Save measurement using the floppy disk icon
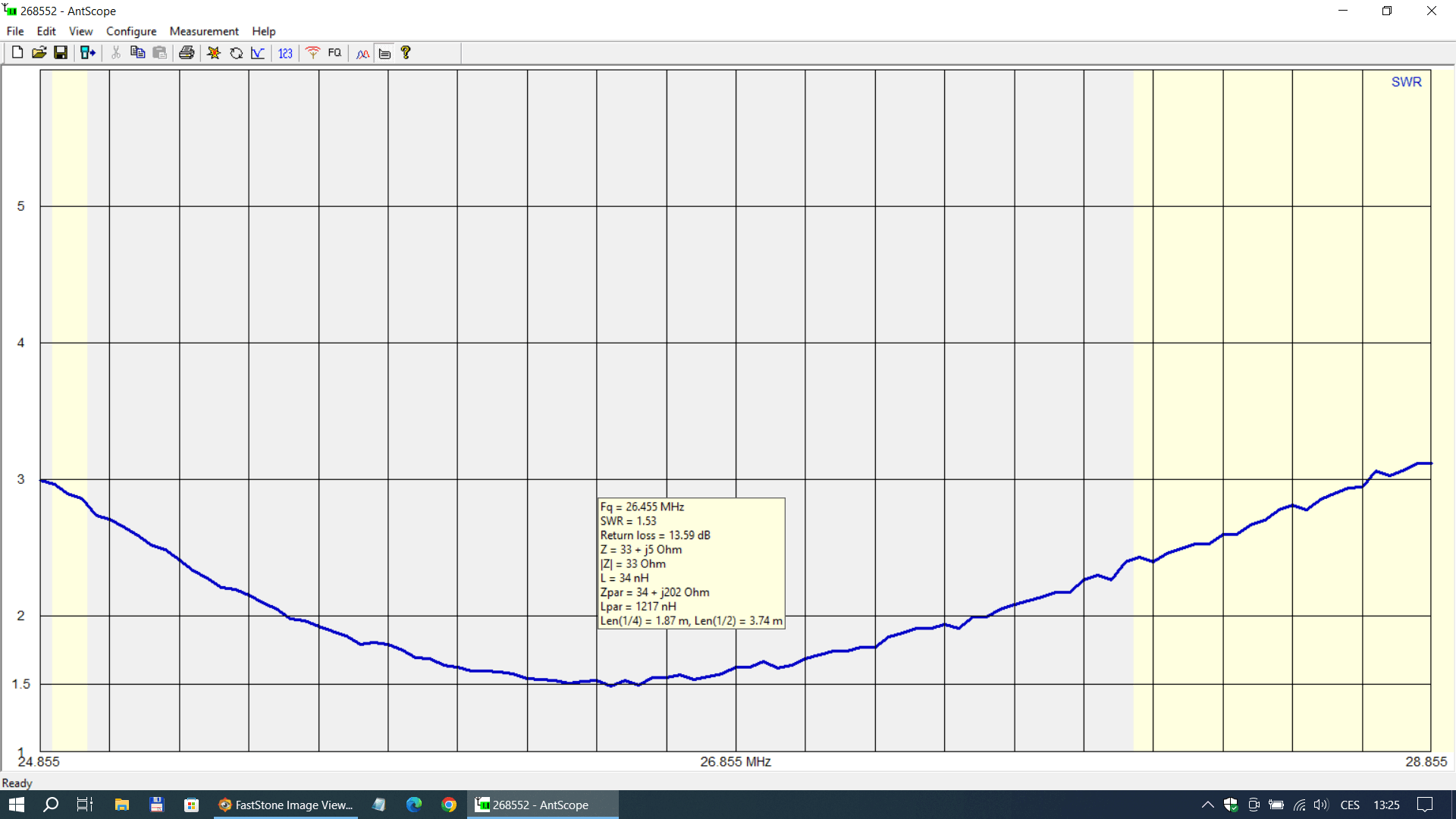The width and height of the screenshot is (1456, 819). click(61, 52)
